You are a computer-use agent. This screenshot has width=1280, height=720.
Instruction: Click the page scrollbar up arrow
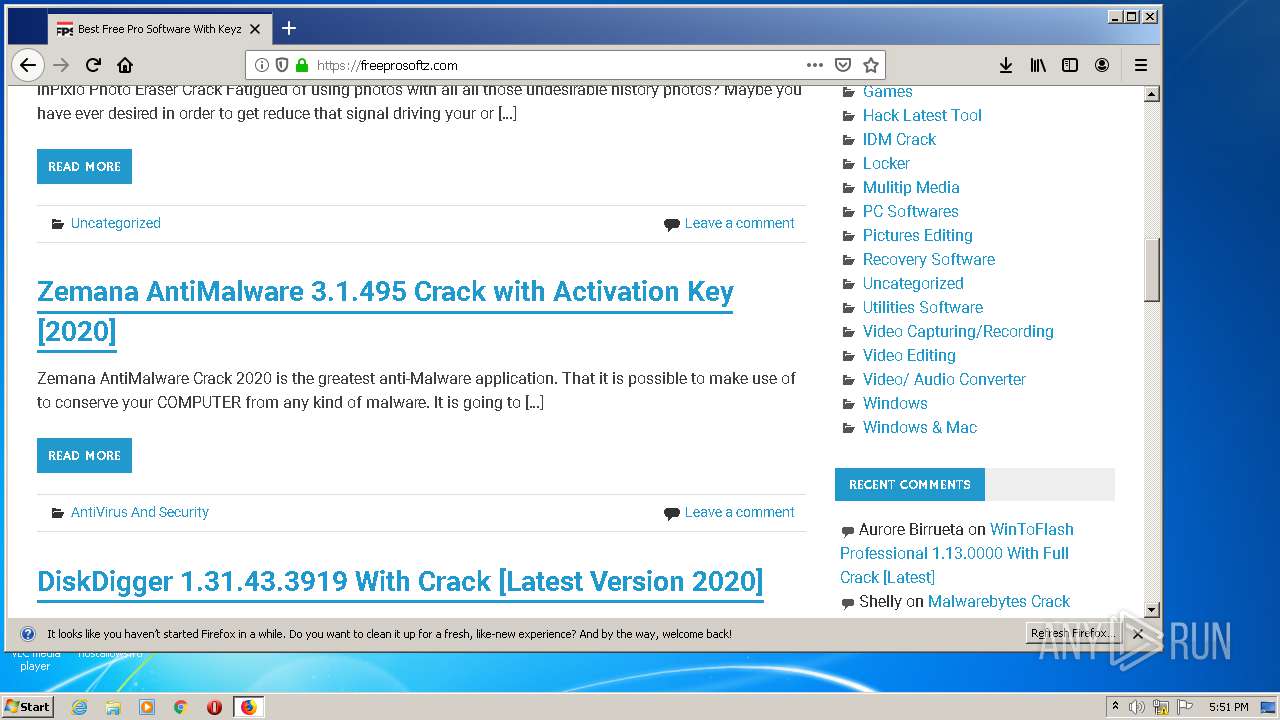[x=1152, y=94]
